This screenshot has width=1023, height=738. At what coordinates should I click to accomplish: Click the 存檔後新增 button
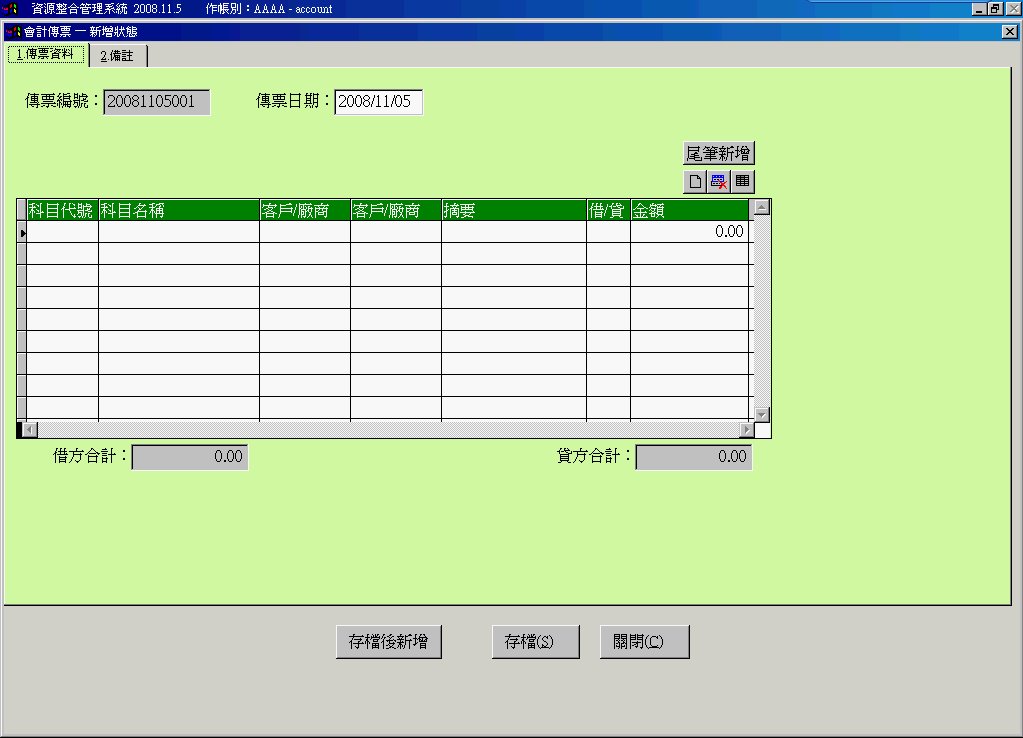click(389, 642)
